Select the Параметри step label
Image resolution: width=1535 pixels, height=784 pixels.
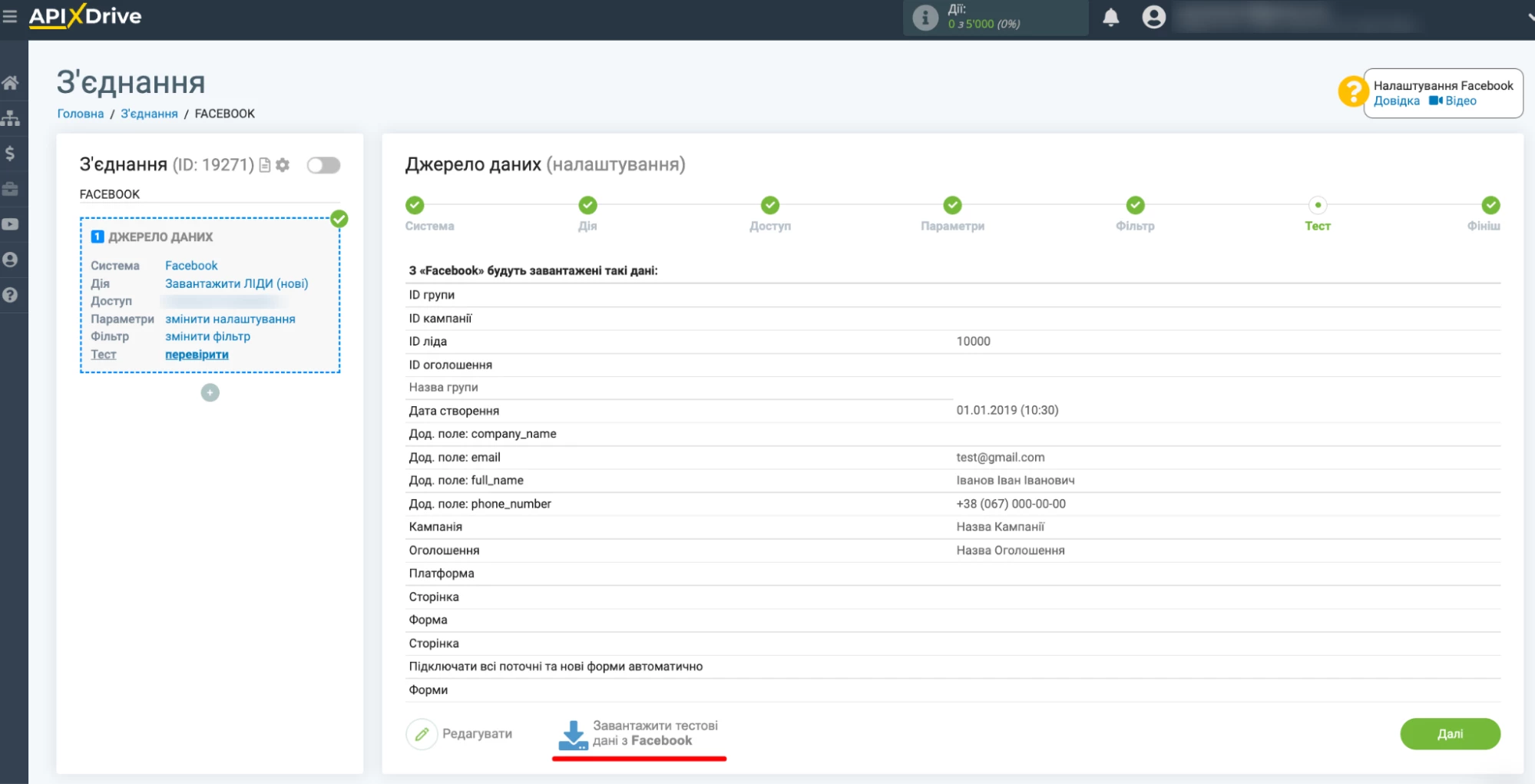click(x=952, y=226)
